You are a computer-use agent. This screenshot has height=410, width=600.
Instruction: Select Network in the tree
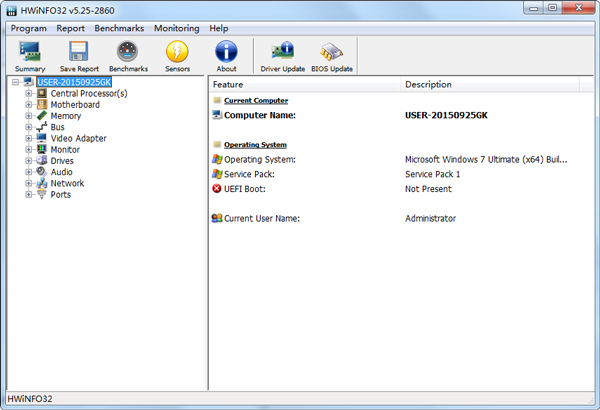67,183
